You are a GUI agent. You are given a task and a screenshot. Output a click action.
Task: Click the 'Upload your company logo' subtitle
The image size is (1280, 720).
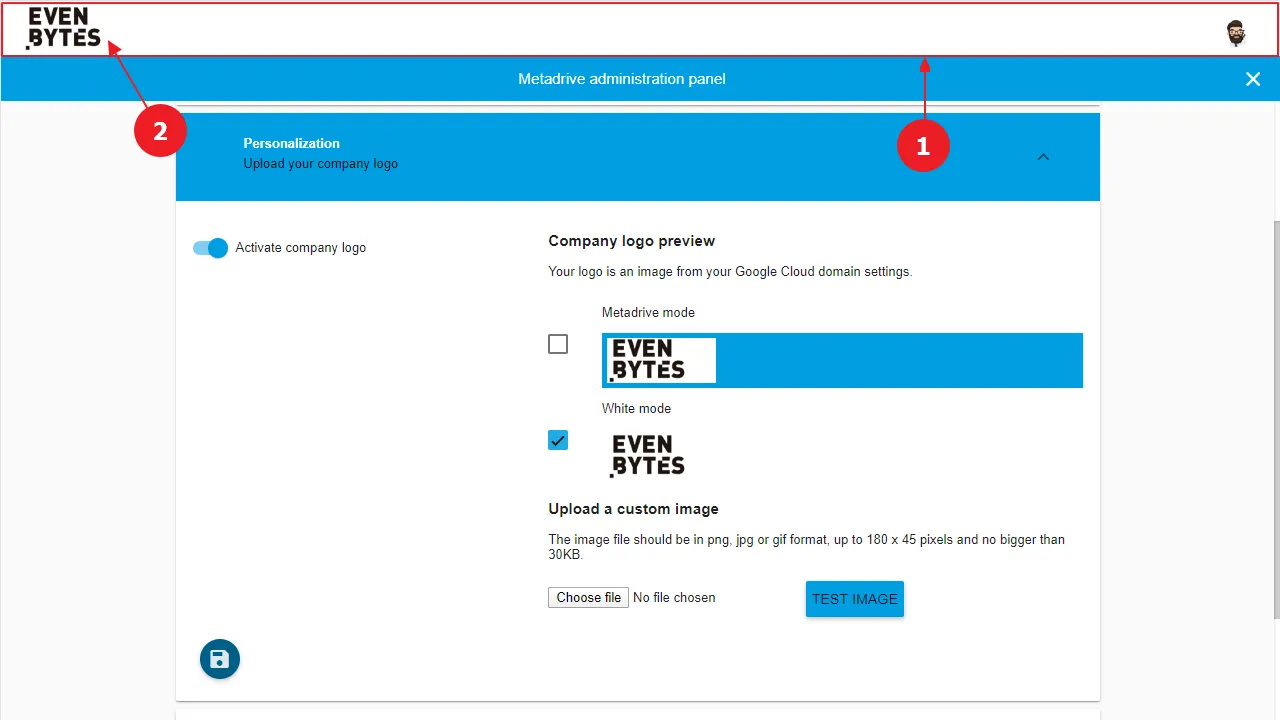321,164
